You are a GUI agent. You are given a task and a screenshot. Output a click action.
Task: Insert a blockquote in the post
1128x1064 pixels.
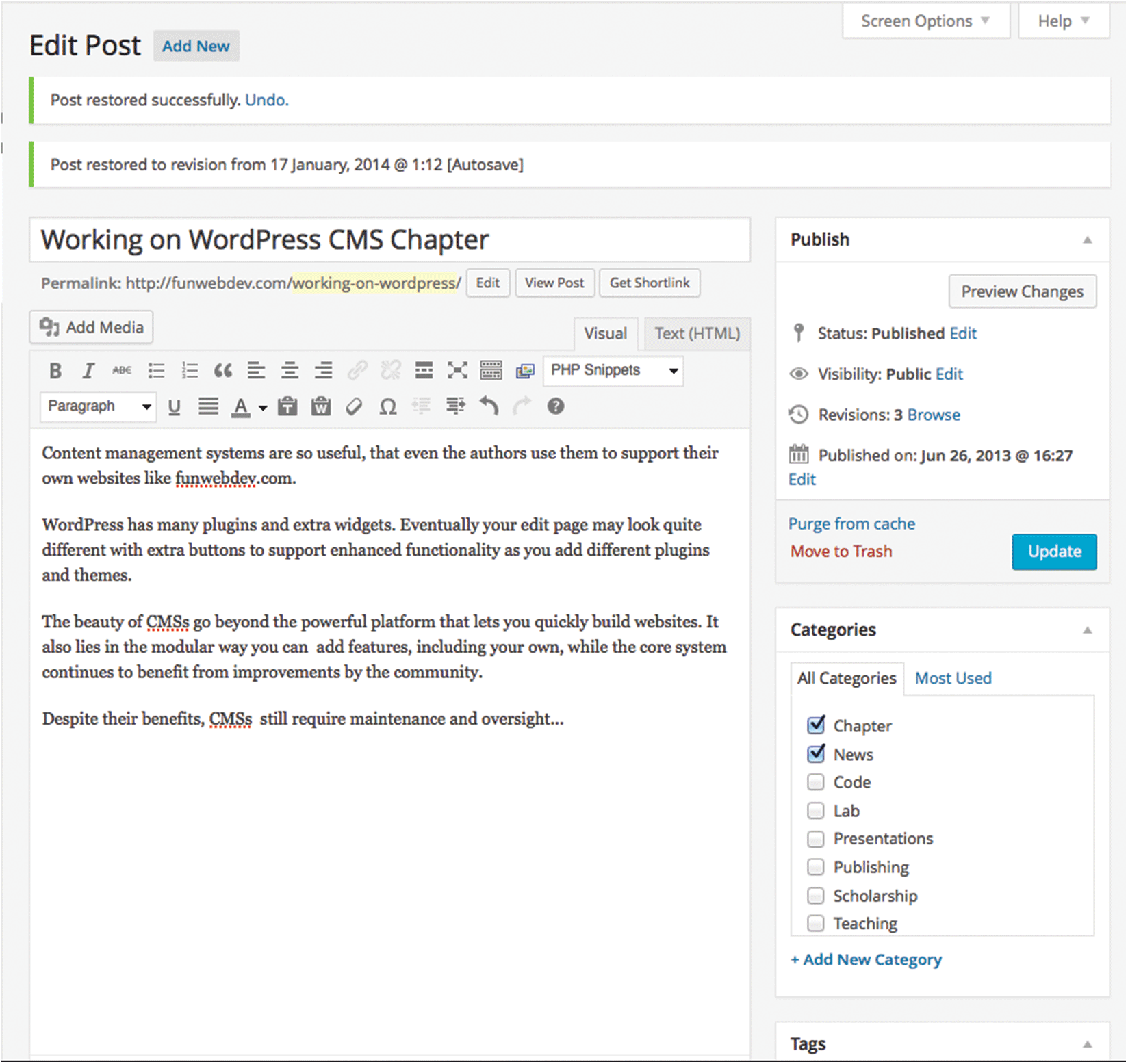click(x=222, y=371)
